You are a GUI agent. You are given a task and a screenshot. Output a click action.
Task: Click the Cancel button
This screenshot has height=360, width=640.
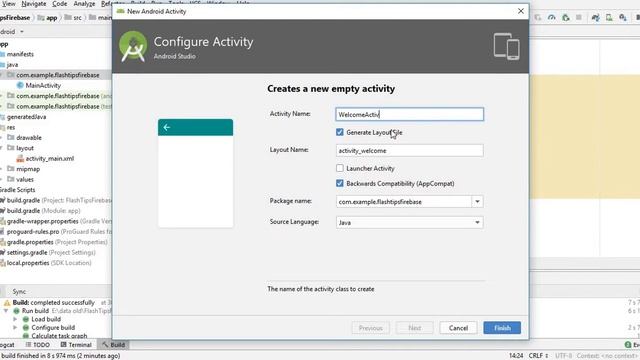tap(458, 328)
